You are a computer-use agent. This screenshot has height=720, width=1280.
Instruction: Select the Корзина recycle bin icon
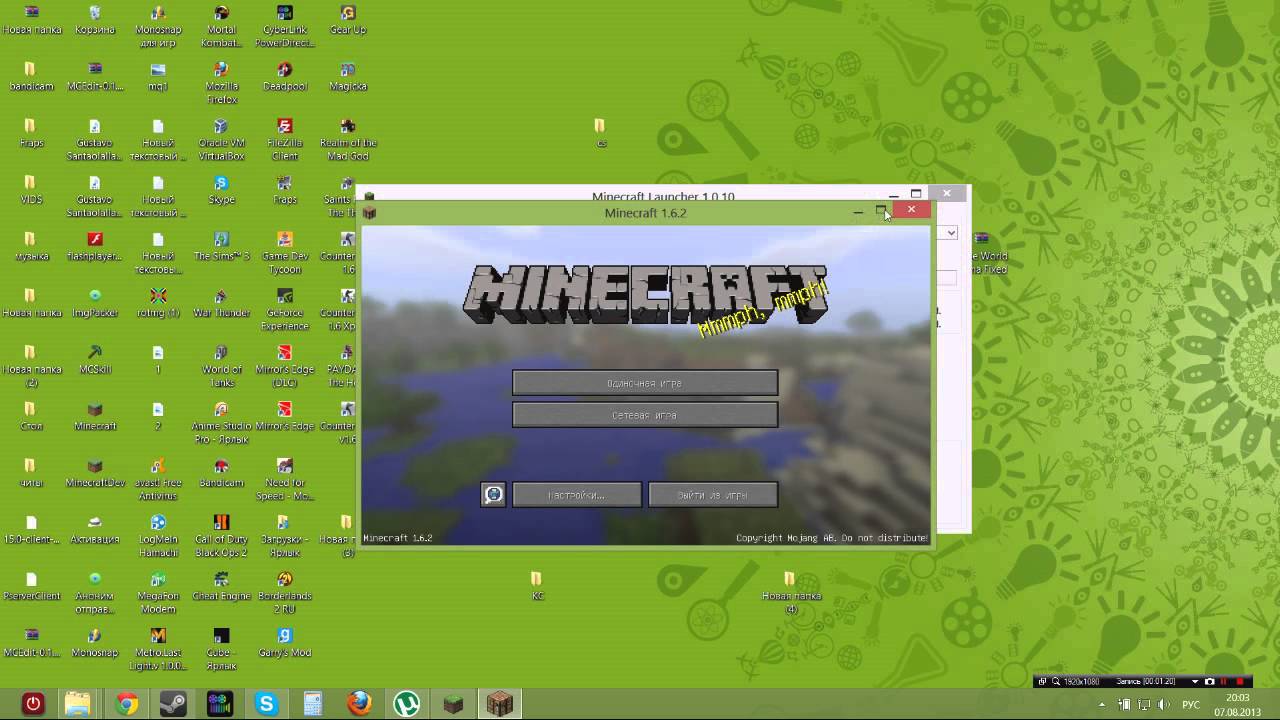pos(95,21)
